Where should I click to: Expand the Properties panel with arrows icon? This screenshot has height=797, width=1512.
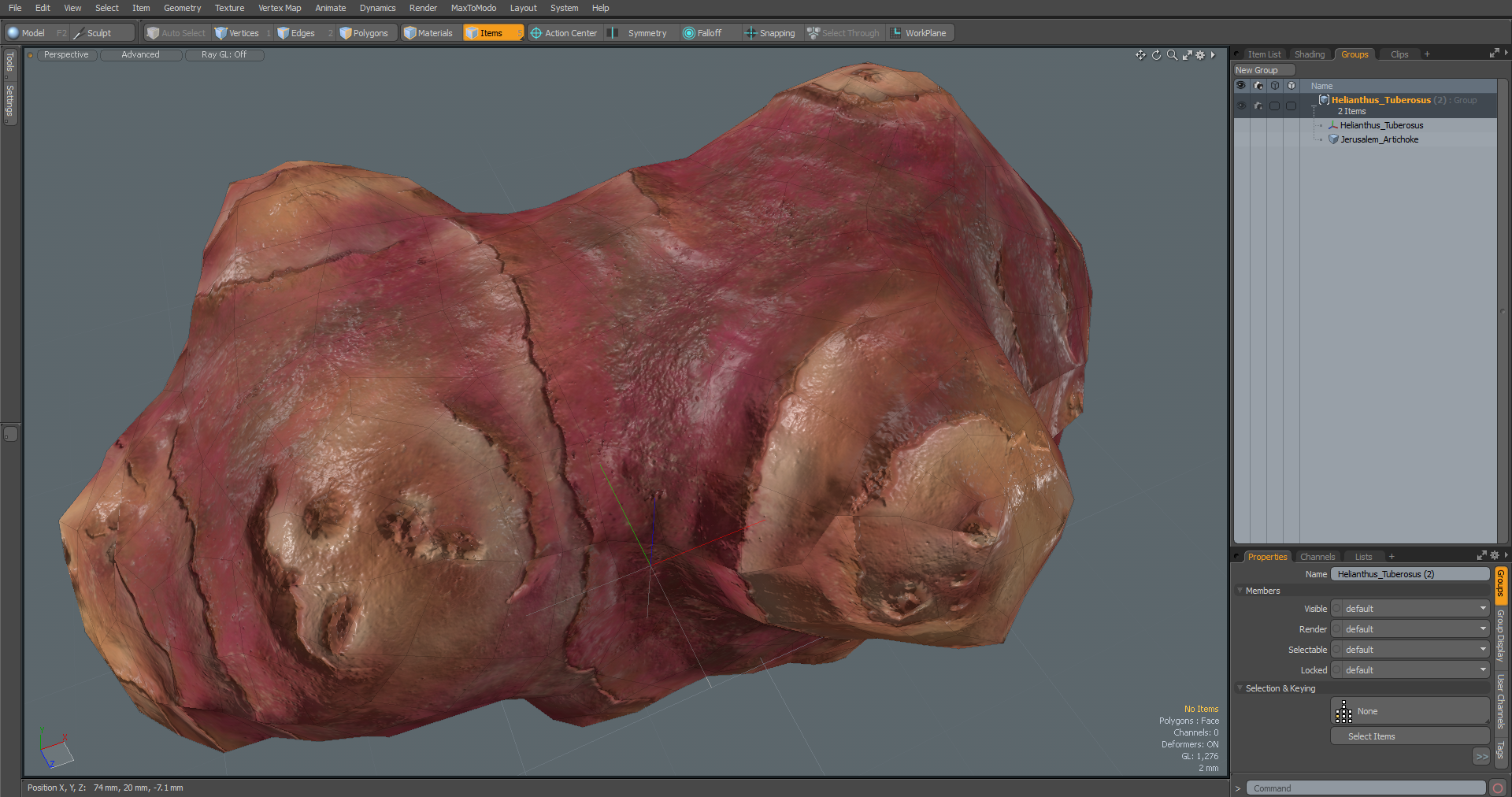1481,556
